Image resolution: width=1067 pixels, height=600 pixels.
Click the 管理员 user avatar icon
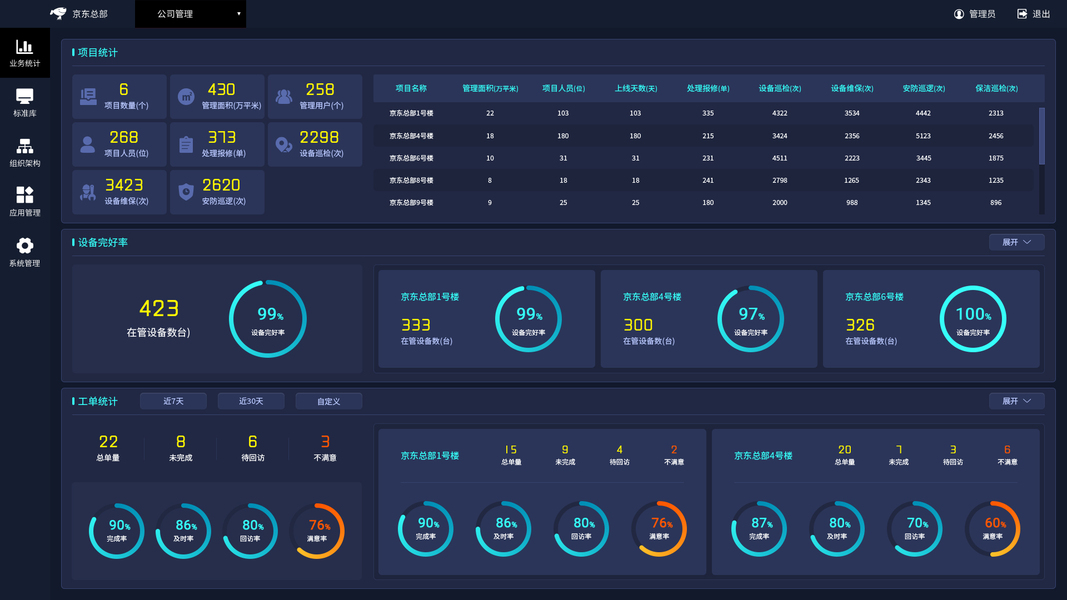tap(959, 14)
